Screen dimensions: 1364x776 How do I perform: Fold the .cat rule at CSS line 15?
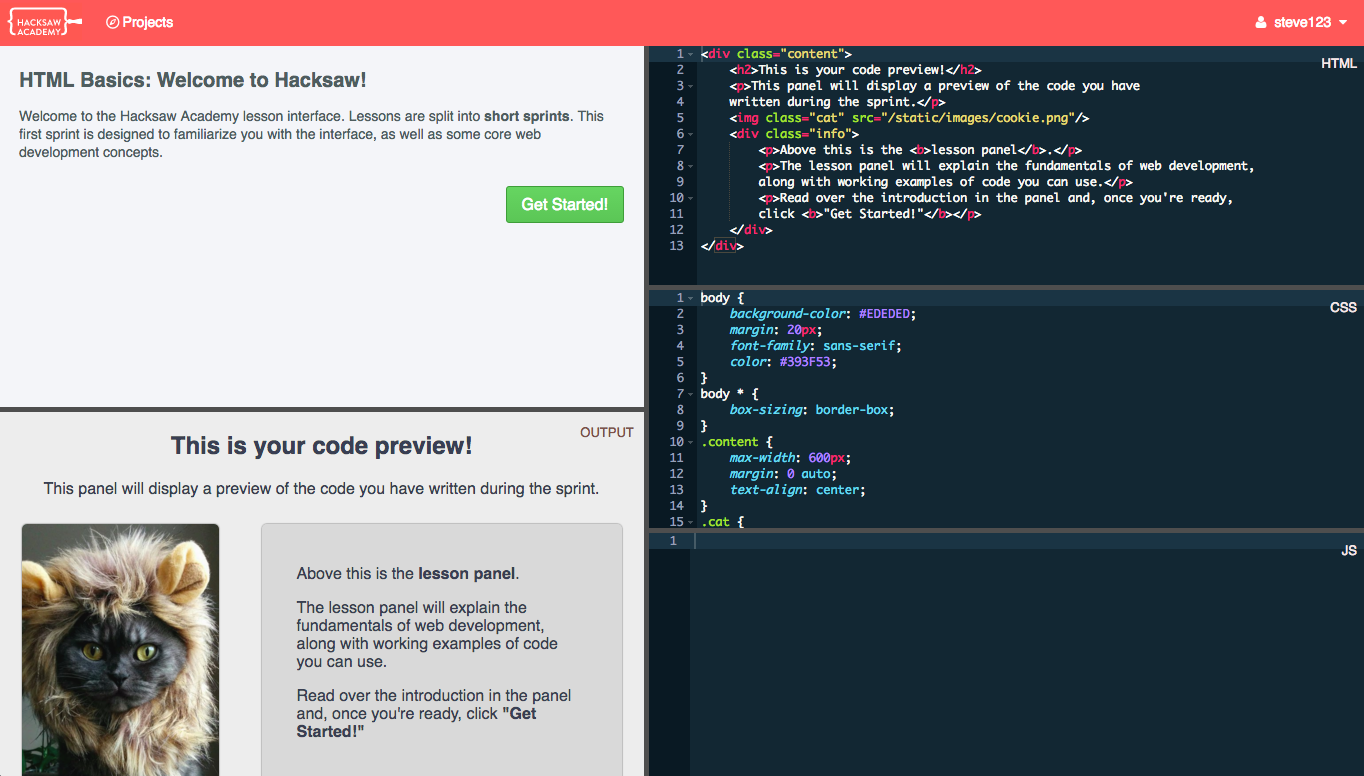691,522
